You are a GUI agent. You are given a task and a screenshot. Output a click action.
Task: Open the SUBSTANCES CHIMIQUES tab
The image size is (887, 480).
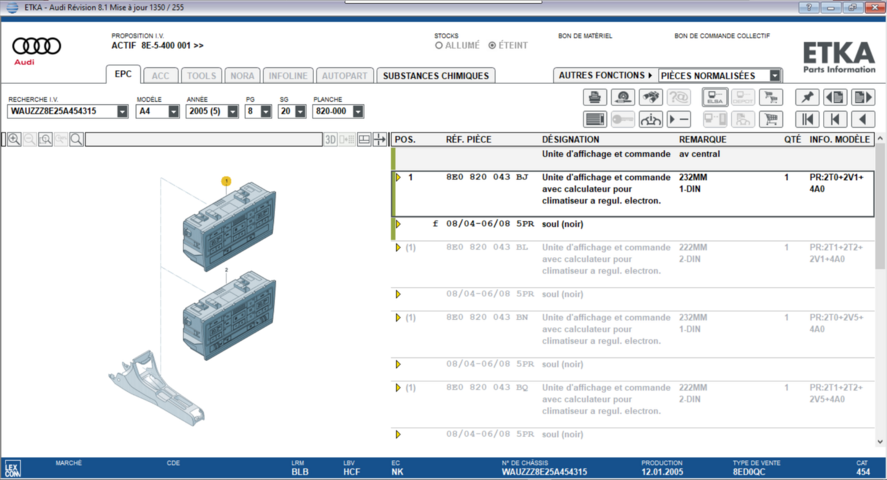point(436,76)
